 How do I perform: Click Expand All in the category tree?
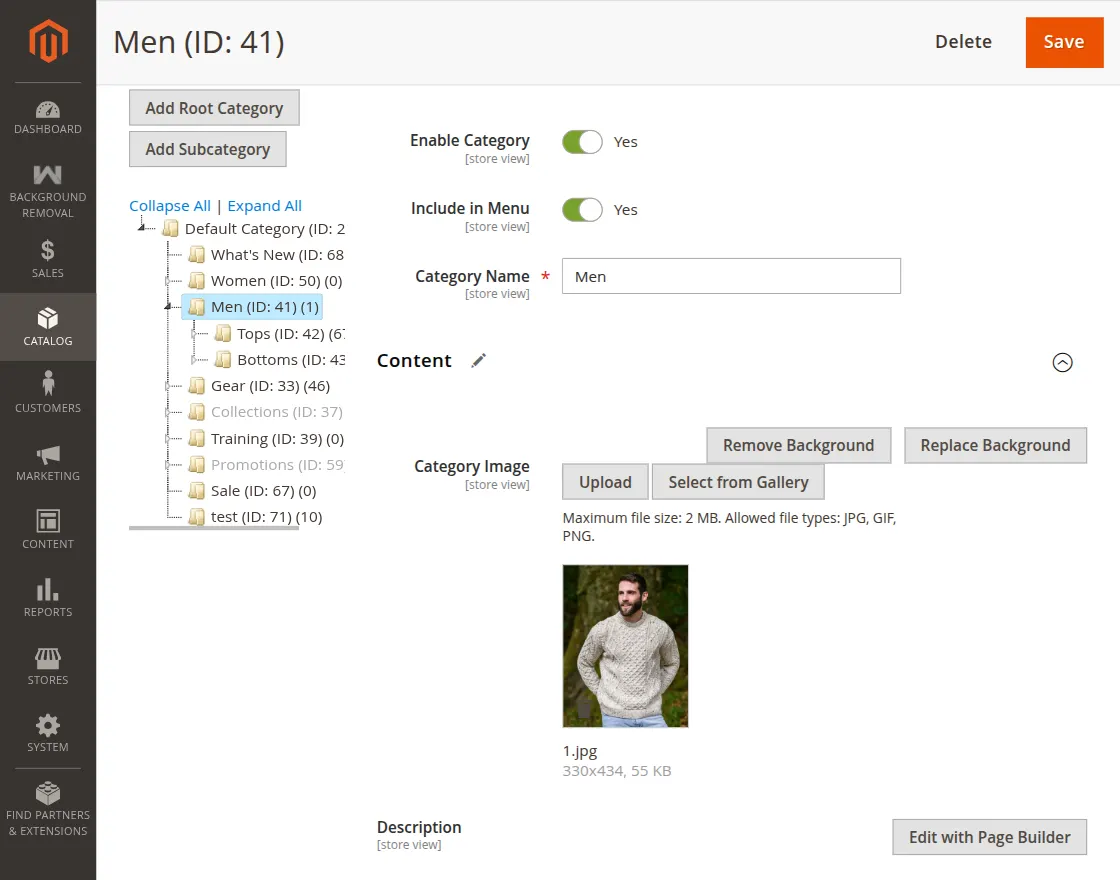(264, 205)
